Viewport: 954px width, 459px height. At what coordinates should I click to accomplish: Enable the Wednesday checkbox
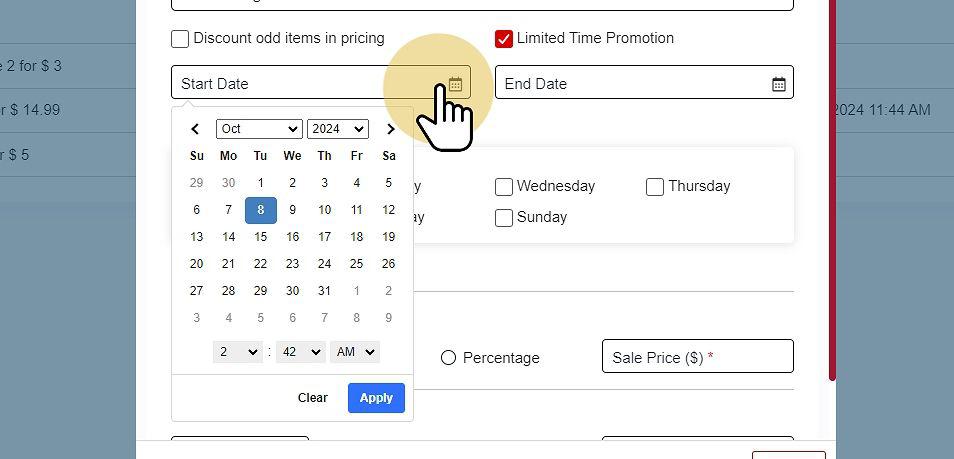point(504,187)
